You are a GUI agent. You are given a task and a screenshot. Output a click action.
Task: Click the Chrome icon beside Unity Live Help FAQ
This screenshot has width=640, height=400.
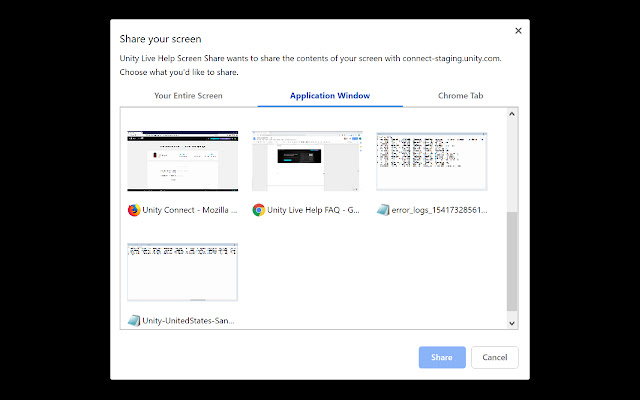click(258, 210)
